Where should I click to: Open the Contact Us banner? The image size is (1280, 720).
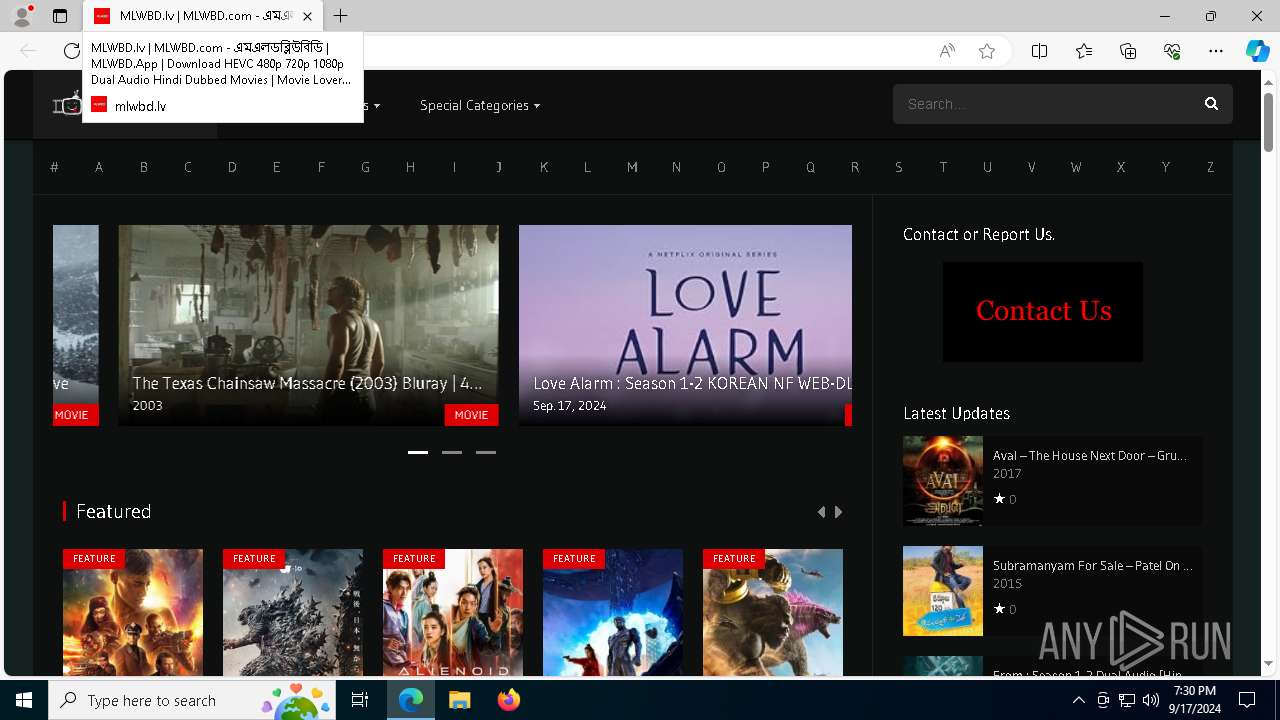click(x=1043, y=312)
